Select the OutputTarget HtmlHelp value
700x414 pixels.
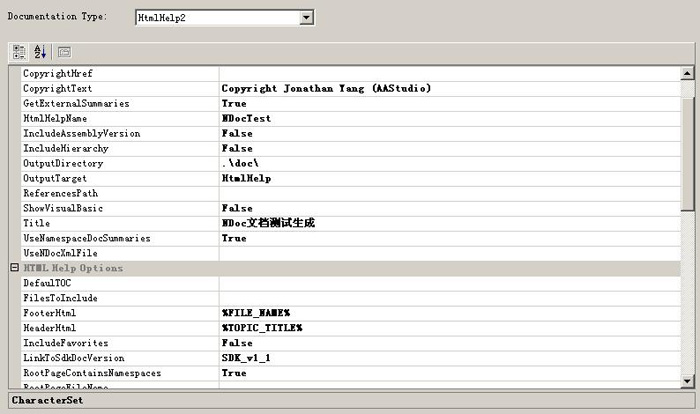tap(246, 178)
